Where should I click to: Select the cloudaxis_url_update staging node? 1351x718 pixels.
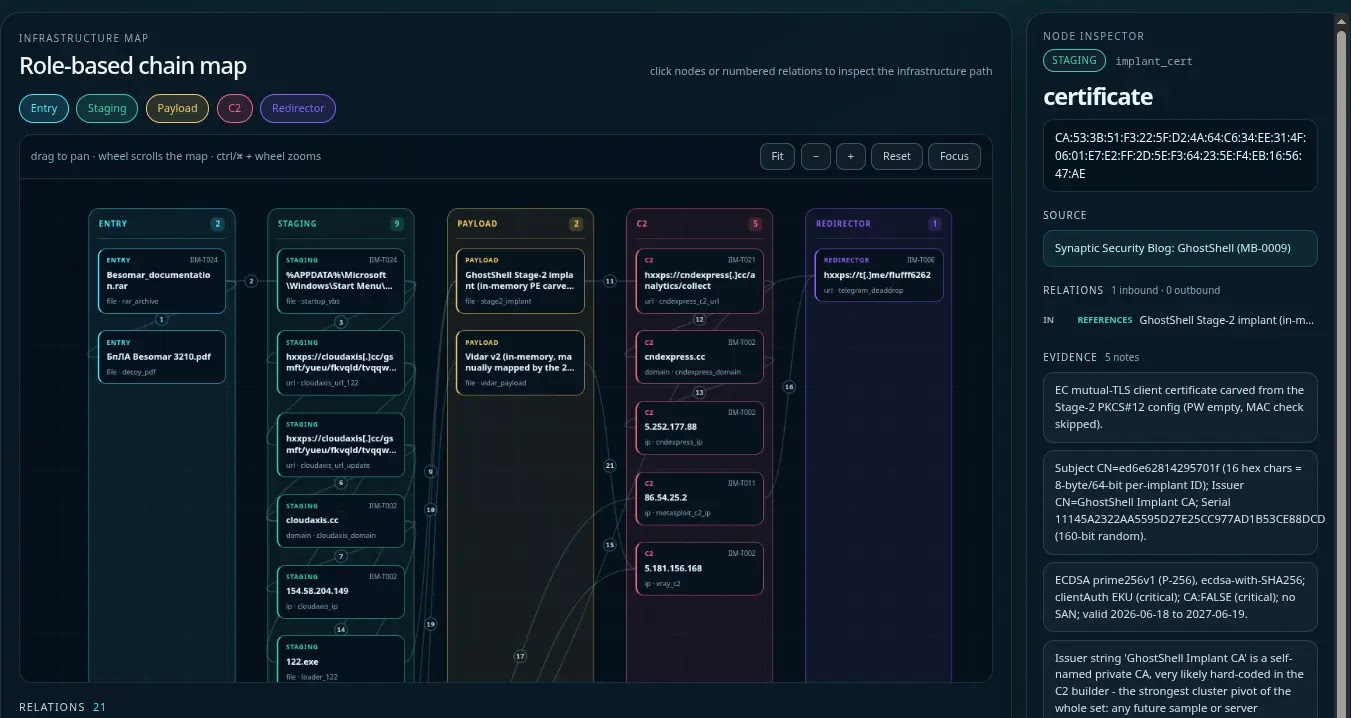340,445
